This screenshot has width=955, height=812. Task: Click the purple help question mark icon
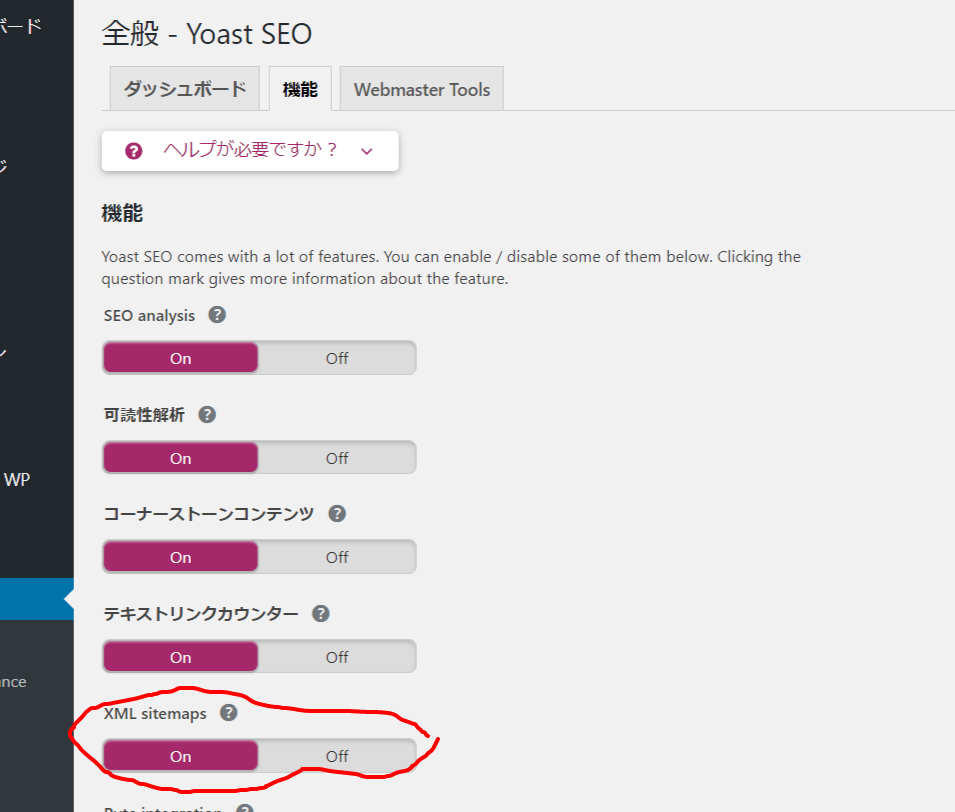pyautogui.click(x=133, y=150)
